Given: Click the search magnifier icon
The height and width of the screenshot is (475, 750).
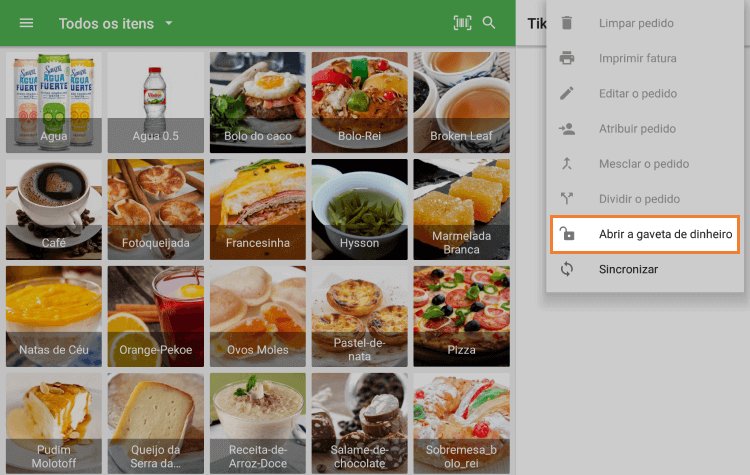Looking at the screenshot, I should point(489,22).
